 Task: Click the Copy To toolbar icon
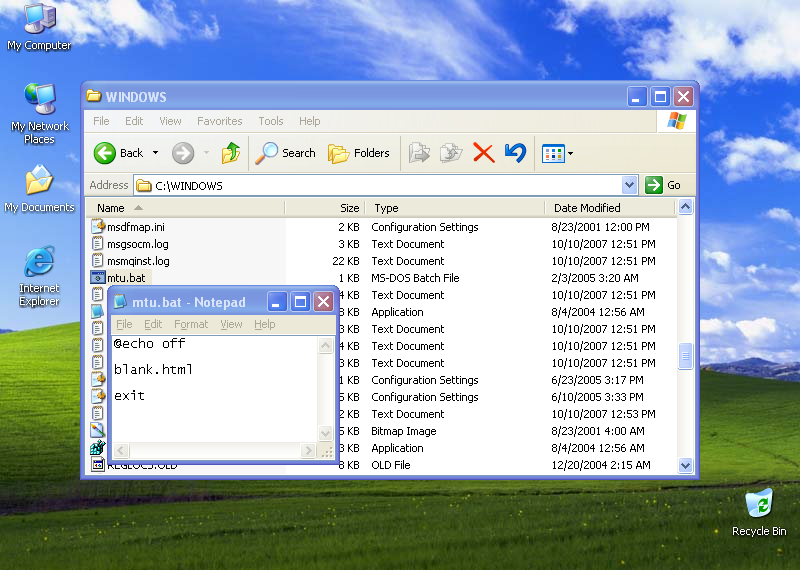click(451, 153)
